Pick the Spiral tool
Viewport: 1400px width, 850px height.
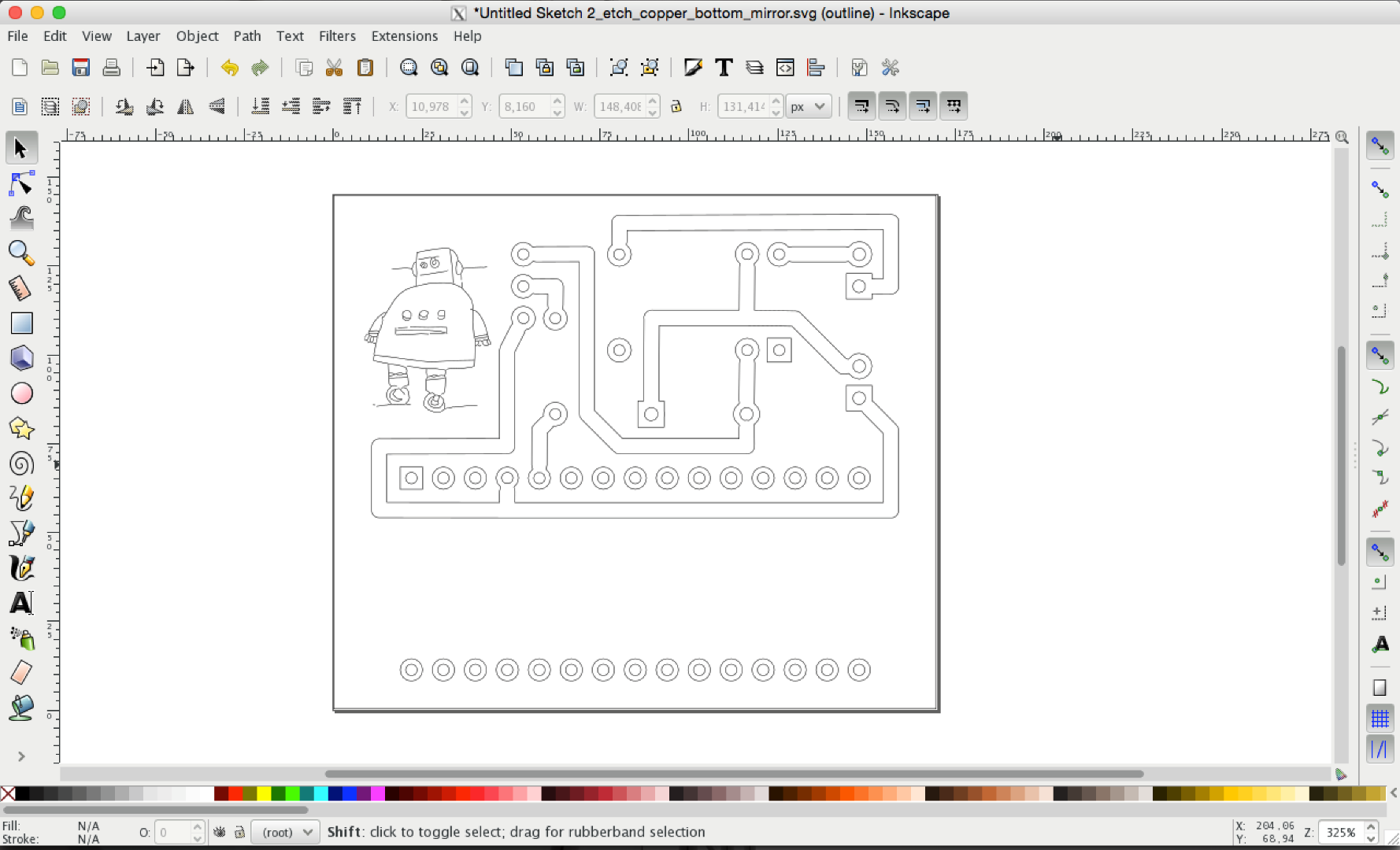tap(21, 464)
